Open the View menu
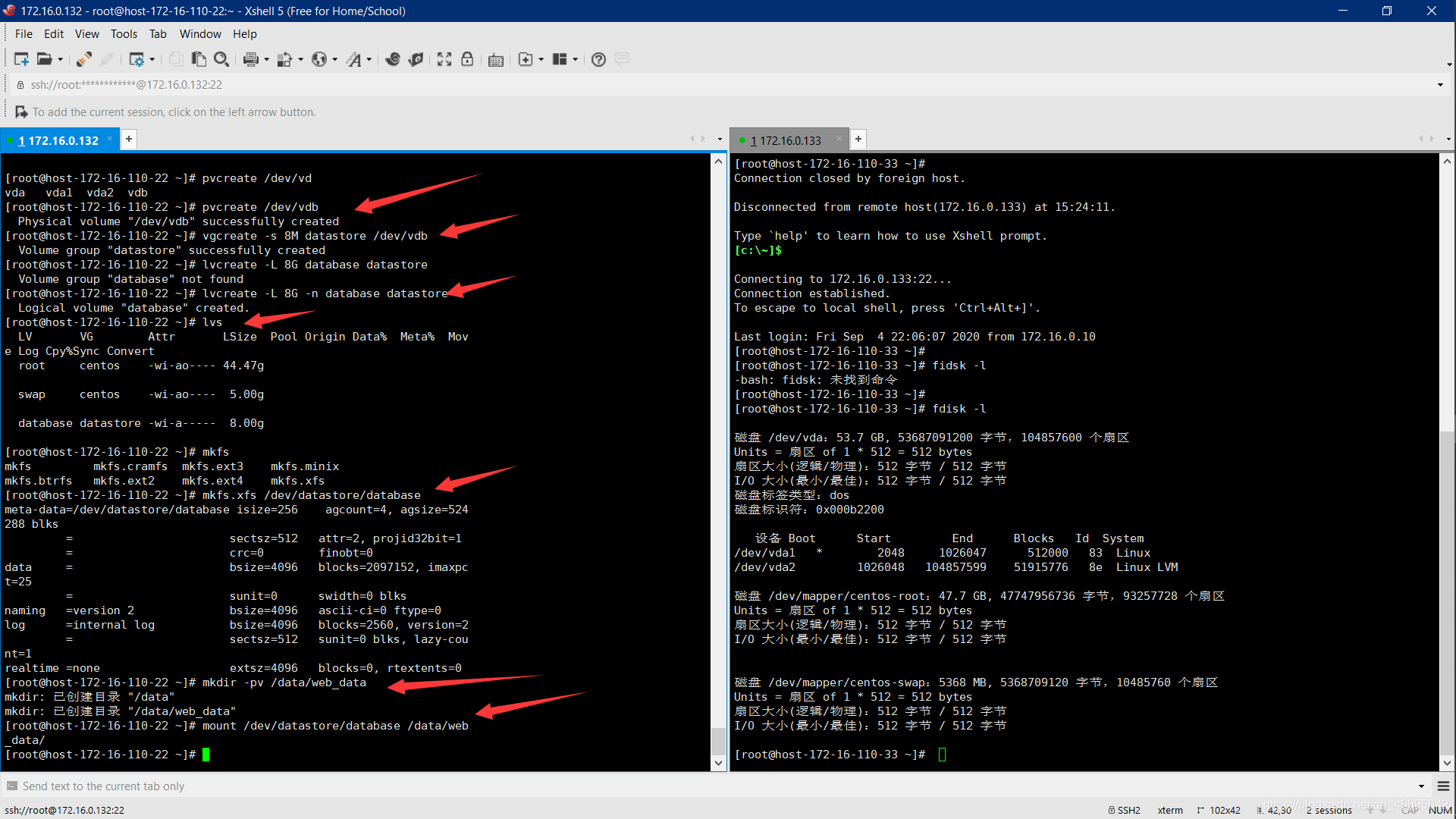1456x819 pixels. coord(86,33)
